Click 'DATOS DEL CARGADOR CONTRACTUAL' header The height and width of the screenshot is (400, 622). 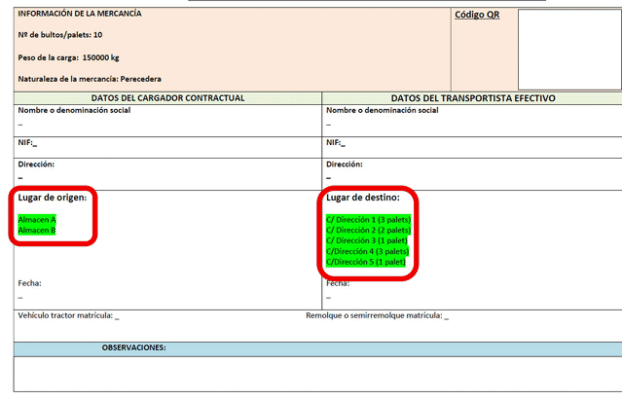click(x=168, y=98)
